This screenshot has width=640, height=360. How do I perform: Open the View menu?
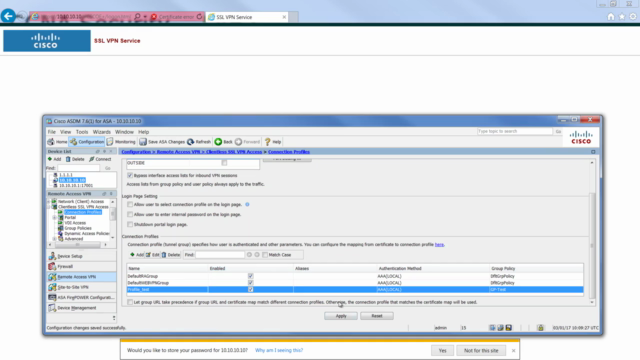point(65,132)
